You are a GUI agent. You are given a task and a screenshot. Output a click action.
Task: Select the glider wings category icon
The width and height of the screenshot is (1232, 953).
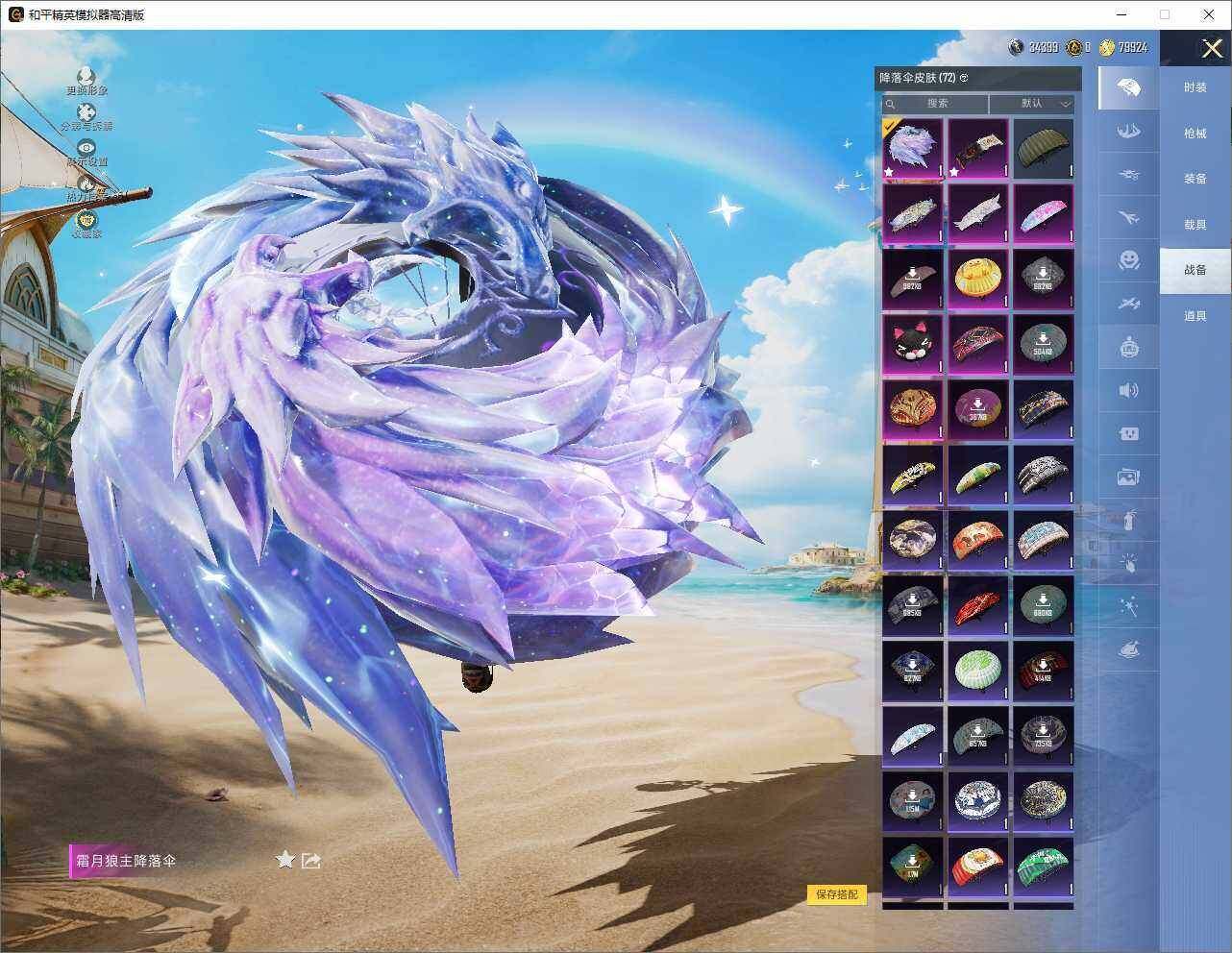[x=1129, y=132]
